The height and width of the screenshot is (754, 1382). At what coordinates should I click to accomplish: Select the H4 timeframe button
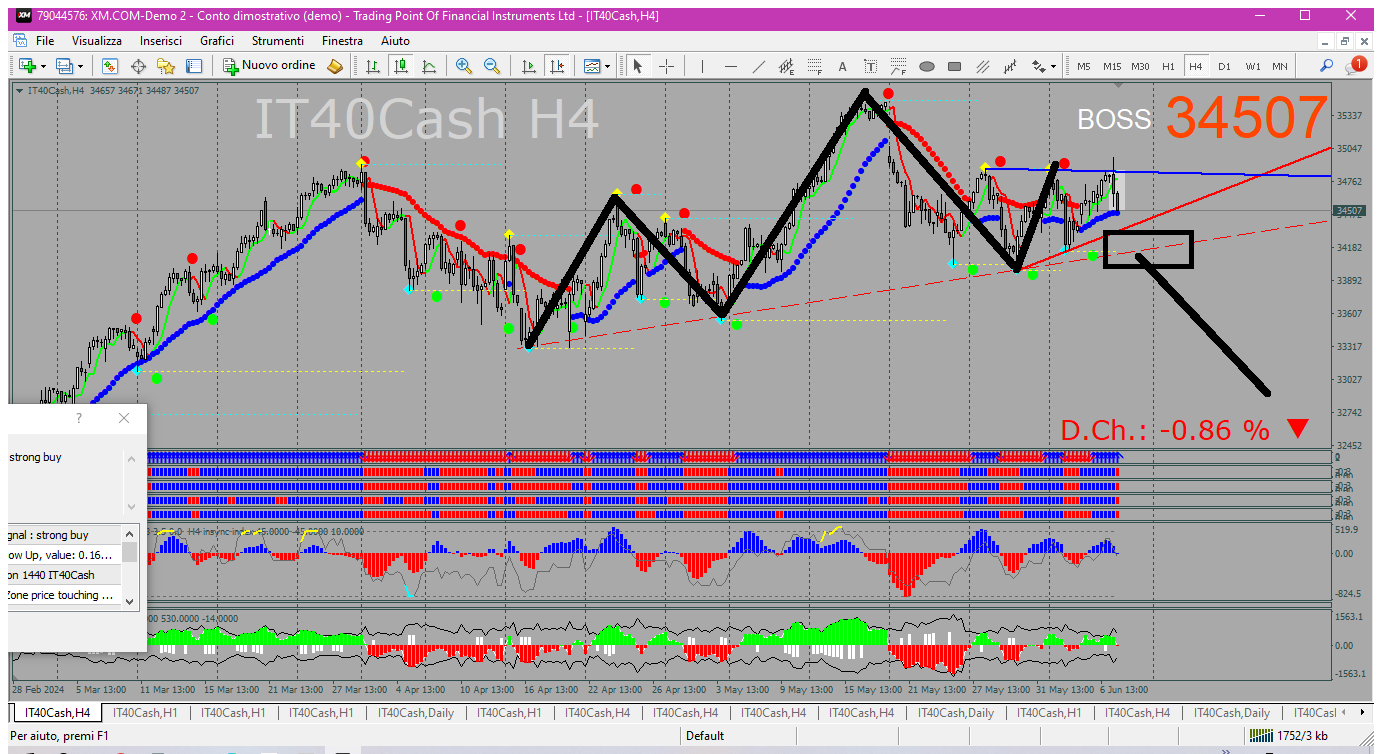tap(1195, 66)
